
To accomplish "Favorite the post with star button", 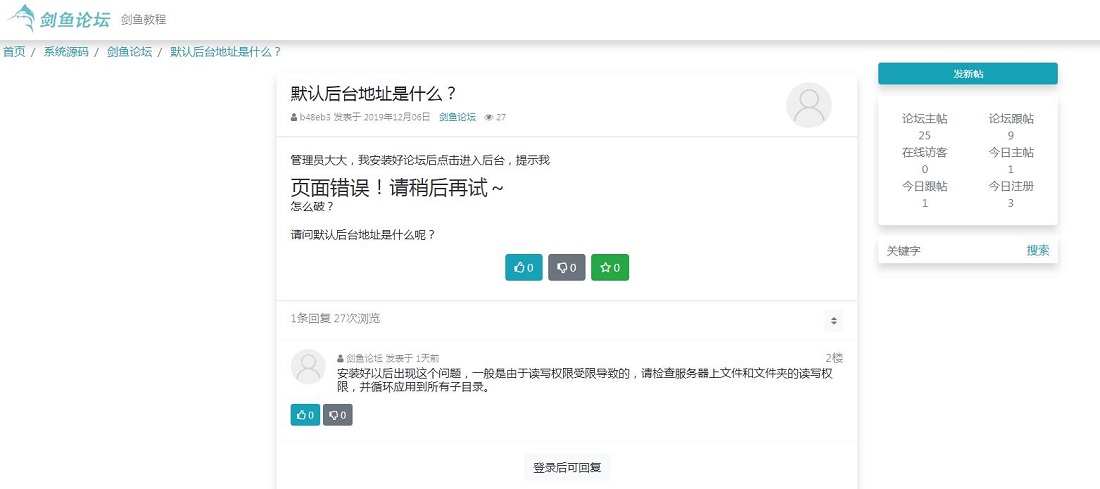I will pos(610,267).
